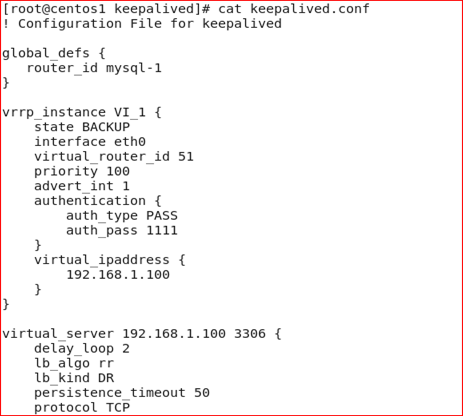Image resolution: width=463 pixels, height=416 pixels.
Task: Click the authentication block opening line
Action: (98, 201)
